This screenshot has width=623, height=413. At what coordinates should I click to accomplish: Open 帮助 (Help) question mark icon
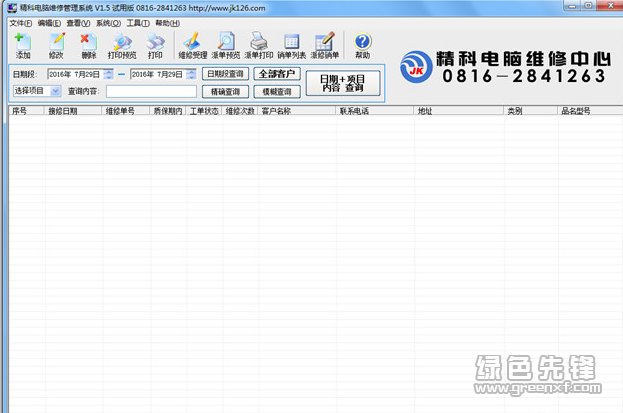coord(362,46)
